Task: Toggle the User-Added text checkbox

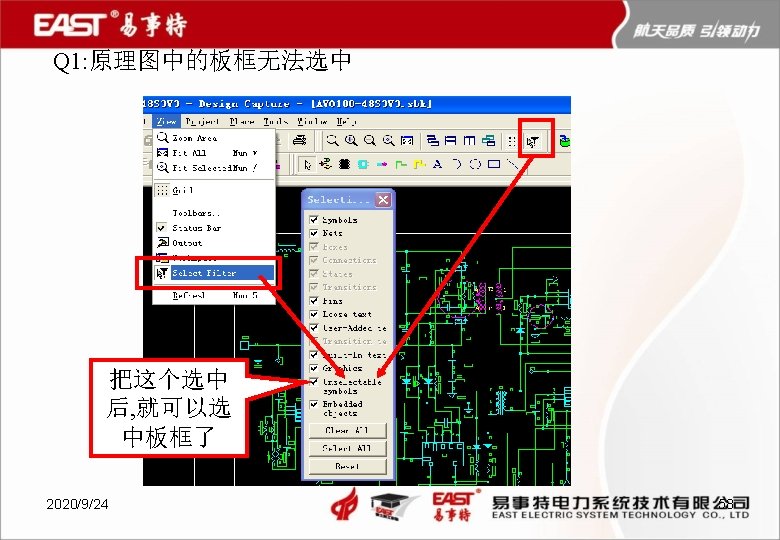Action: click(x=313, y=328)
